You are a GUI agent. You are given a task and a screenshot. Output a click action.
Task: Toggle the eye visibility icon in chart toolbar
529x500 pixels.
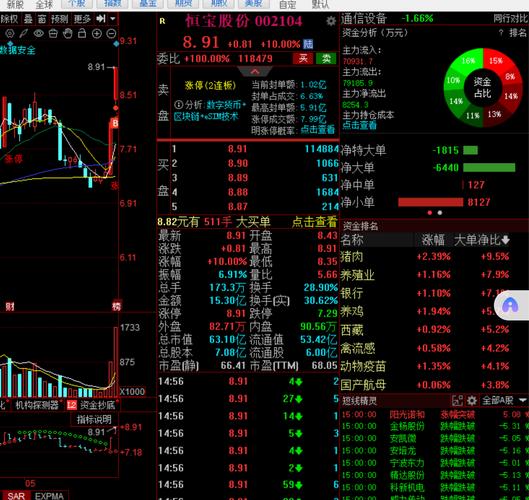pyautogui.click(x=38, y=33)
